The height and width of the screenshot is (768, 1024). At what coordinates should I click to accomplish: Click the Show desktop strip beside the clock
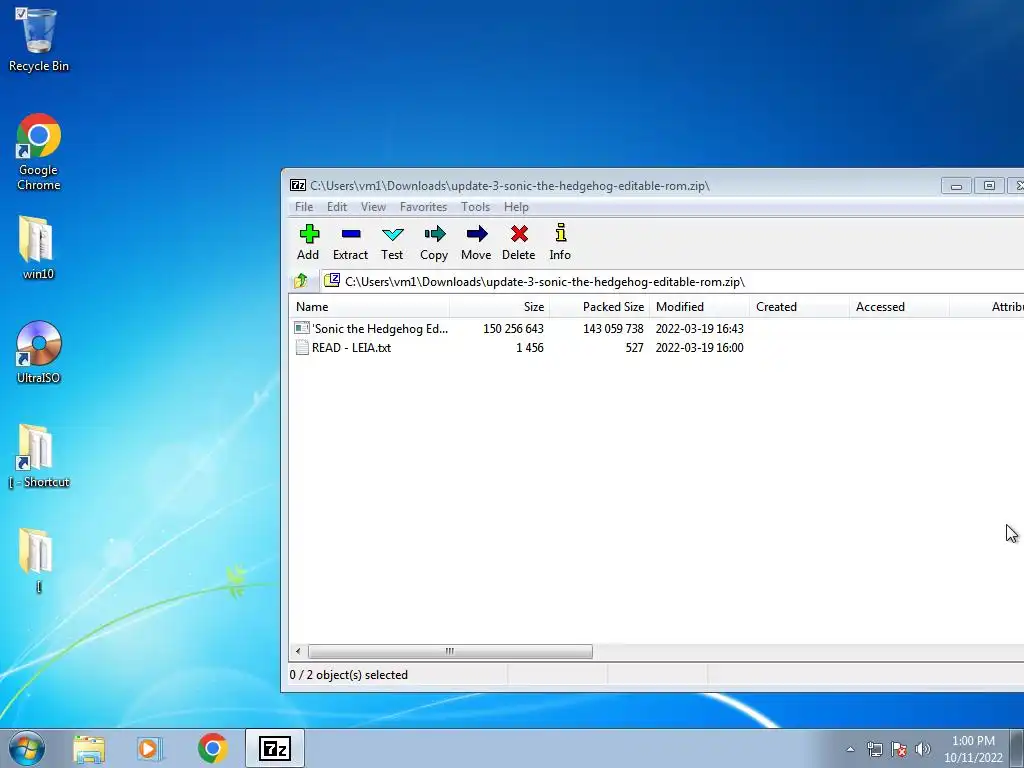tap(1017, 748)
